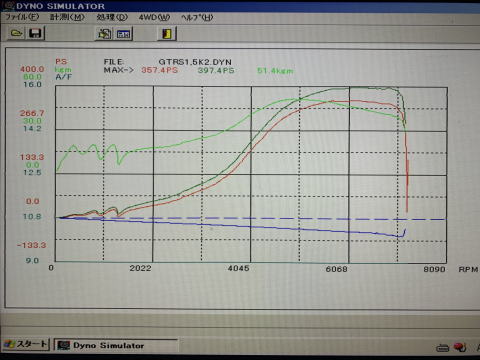Click the 8090 RPM axis label

click(x=434, y=269)
